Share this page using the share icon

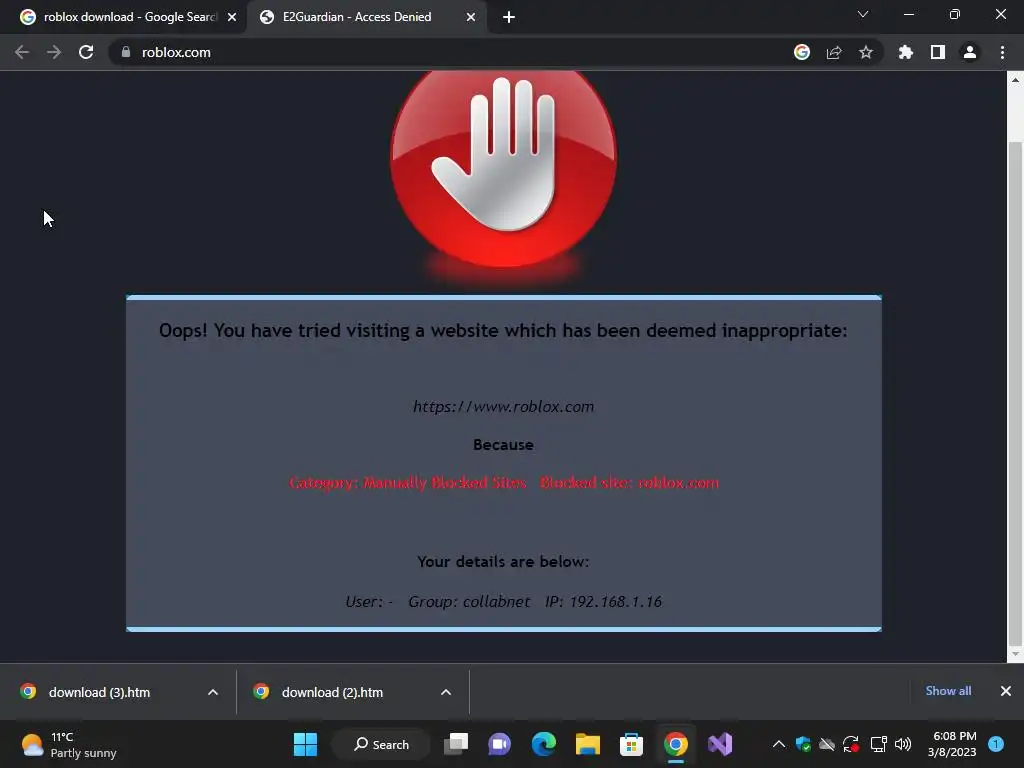point(834,52)
